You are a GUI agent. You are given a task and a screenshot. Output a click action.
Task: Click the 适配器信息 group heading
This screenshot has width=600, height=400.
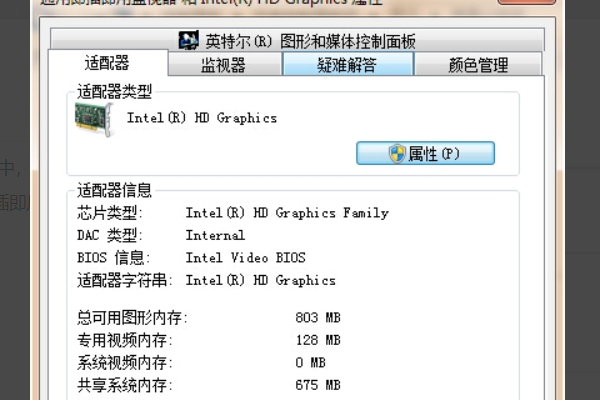click(114, 190)
